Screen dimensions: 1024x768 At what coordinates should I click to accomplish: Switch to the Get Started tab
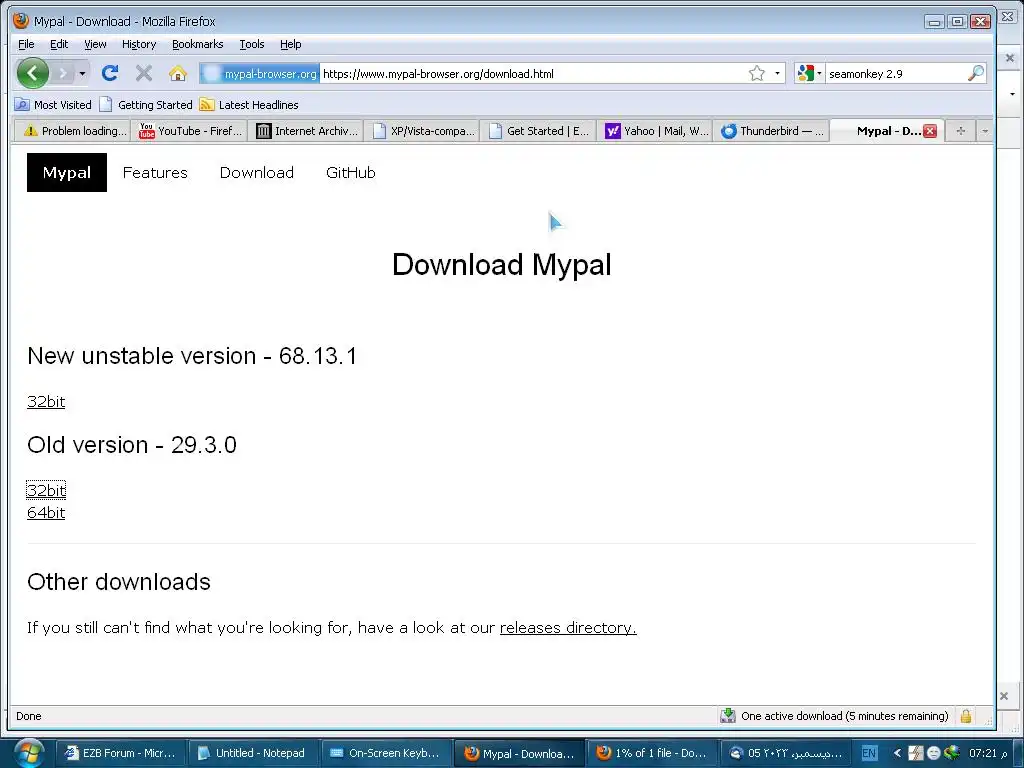[x=538, y=131]
